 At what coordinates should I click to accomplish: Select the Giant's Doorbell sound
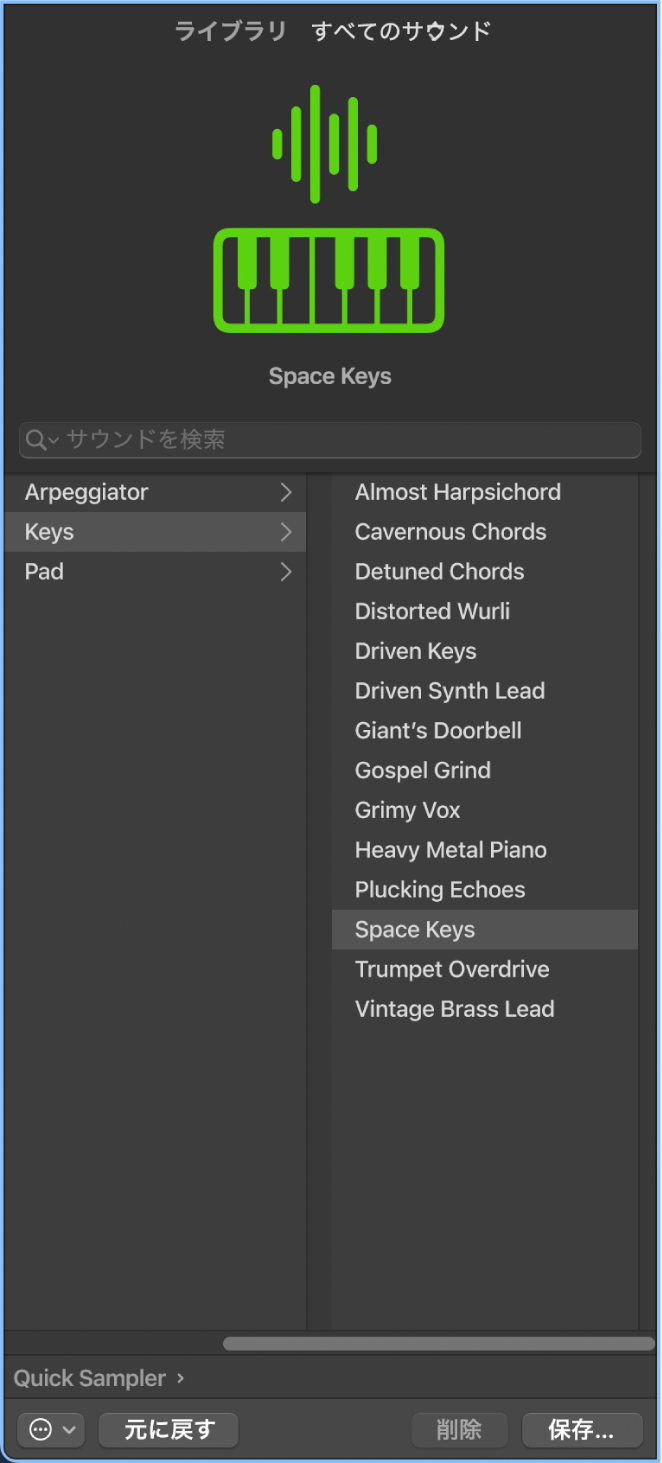(438, 730)
